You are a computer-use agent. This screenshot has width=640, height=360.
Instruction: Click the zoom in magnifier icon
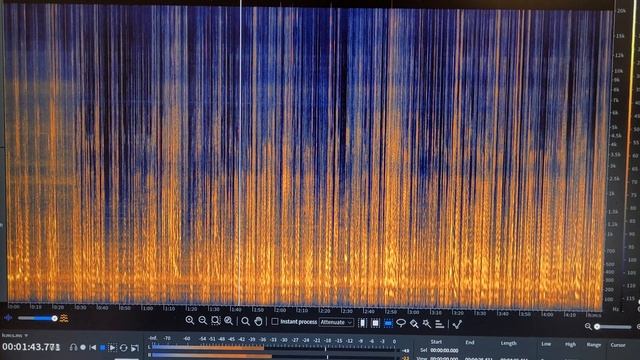190,321
